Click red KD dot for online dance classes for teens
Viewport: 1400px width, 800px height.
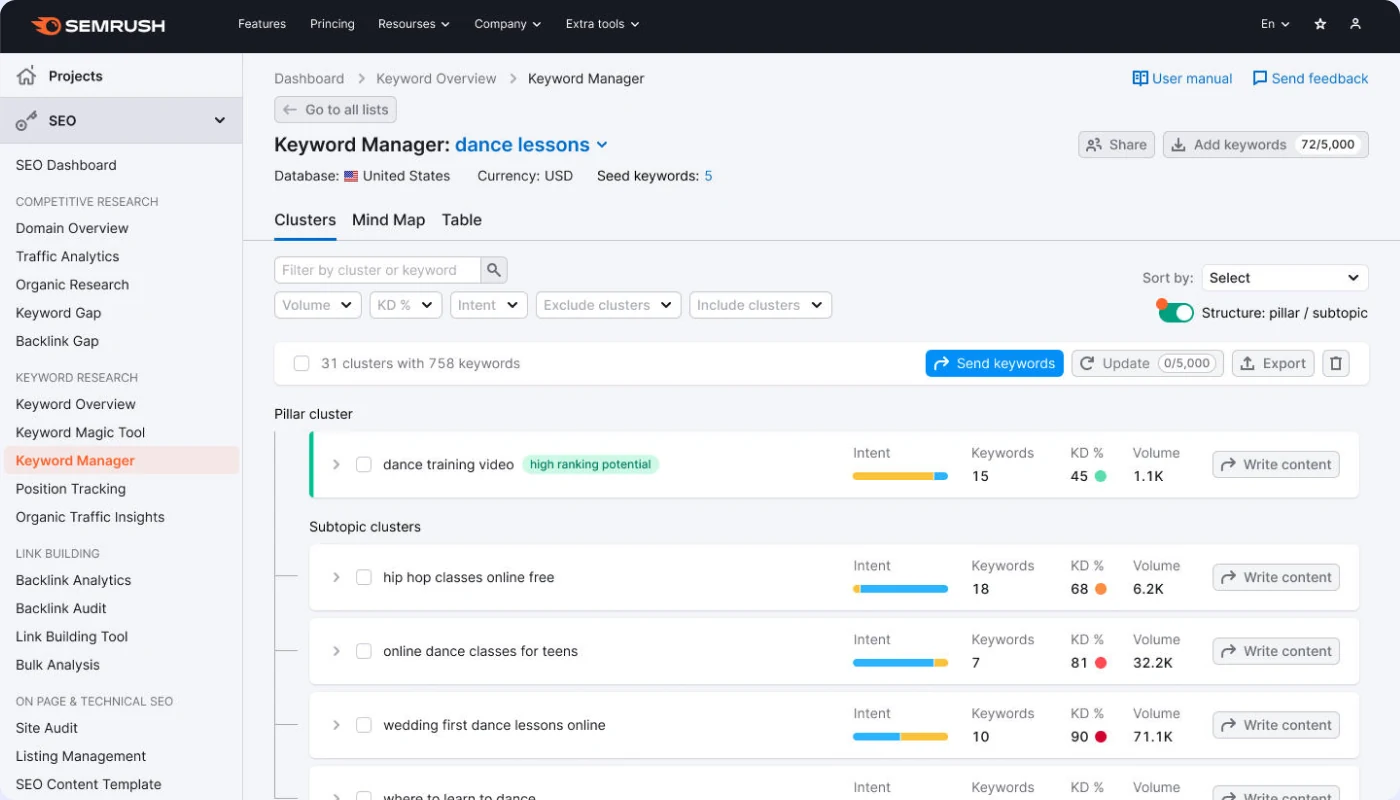(x=1101, y=662)
